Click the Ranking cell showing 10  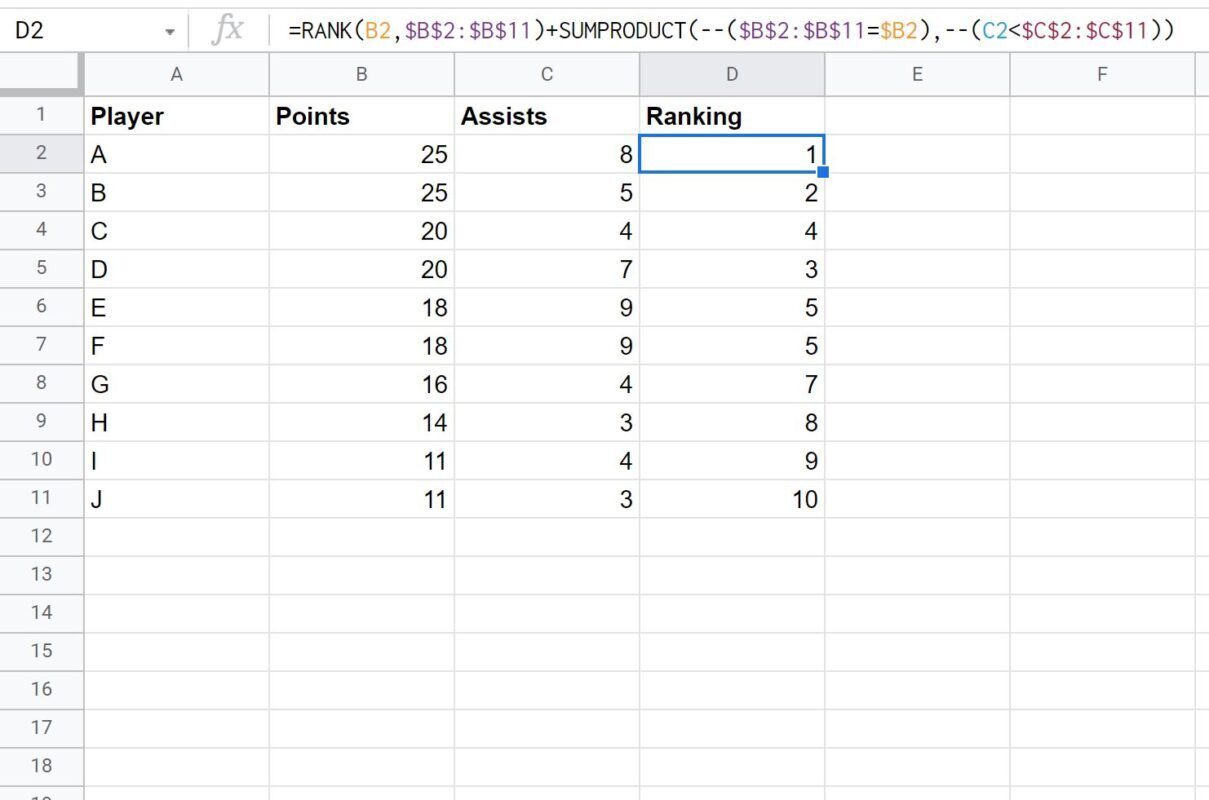(731, 499)
